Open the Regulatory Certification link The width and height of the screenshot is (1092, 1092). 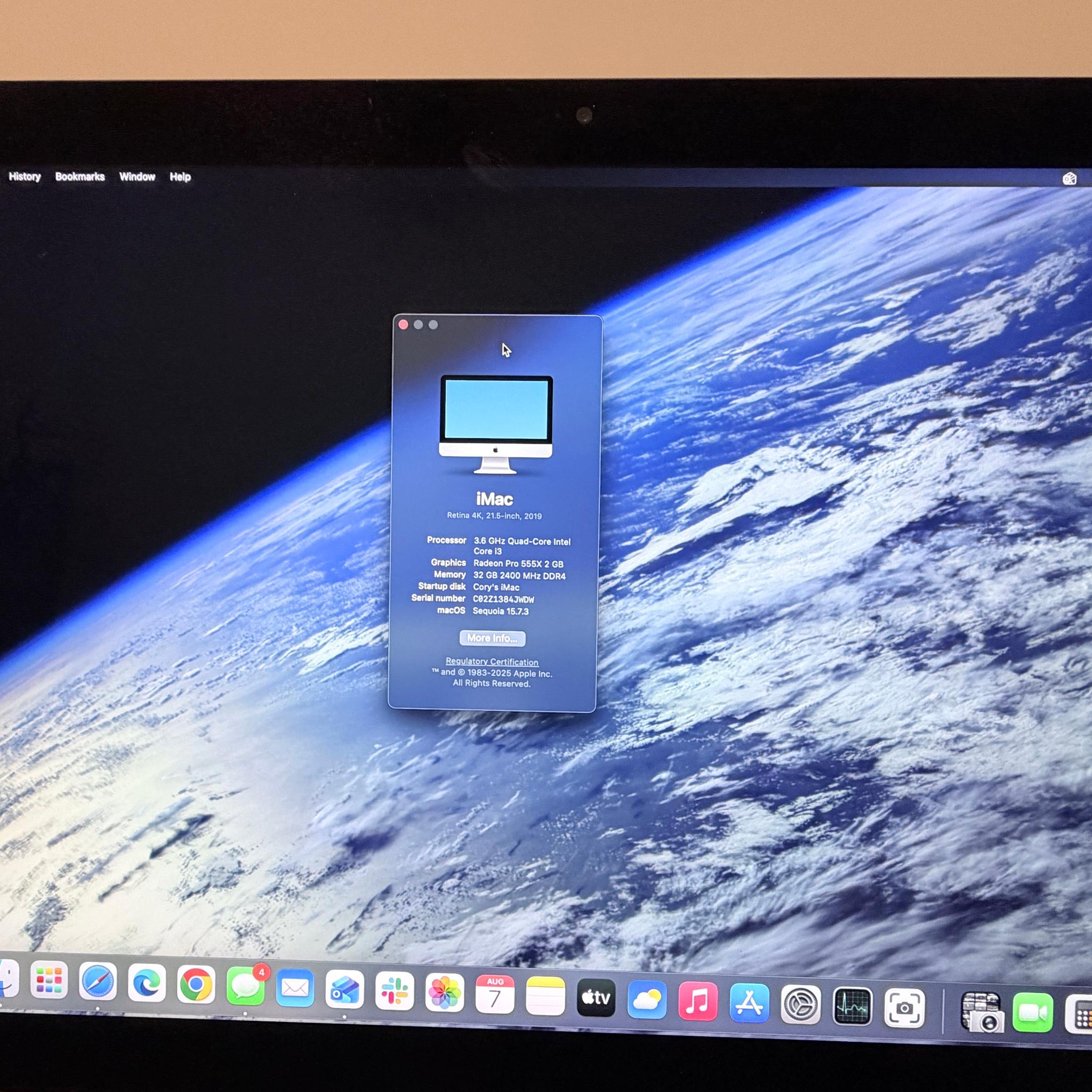pos(492,661)
